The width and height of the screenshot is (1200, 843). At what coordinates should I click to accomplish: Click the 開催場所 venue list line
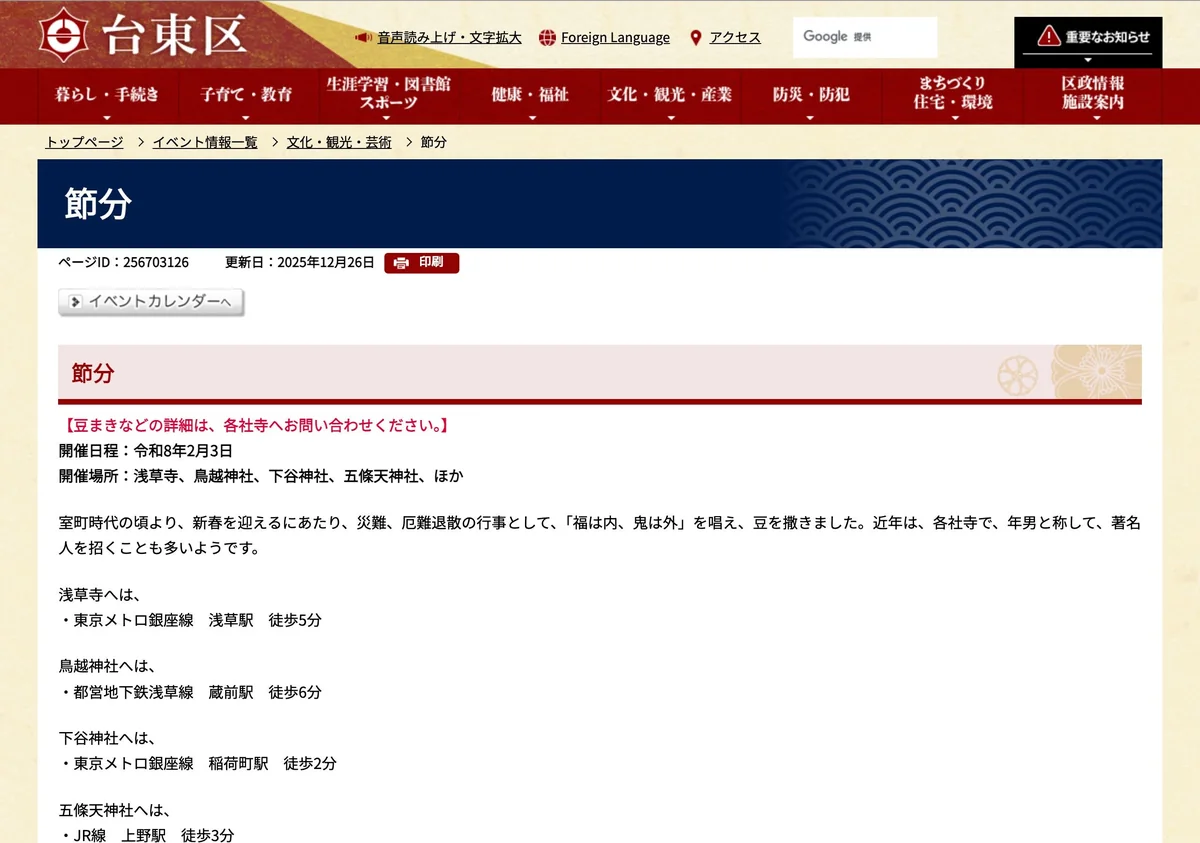pos(261,476)
